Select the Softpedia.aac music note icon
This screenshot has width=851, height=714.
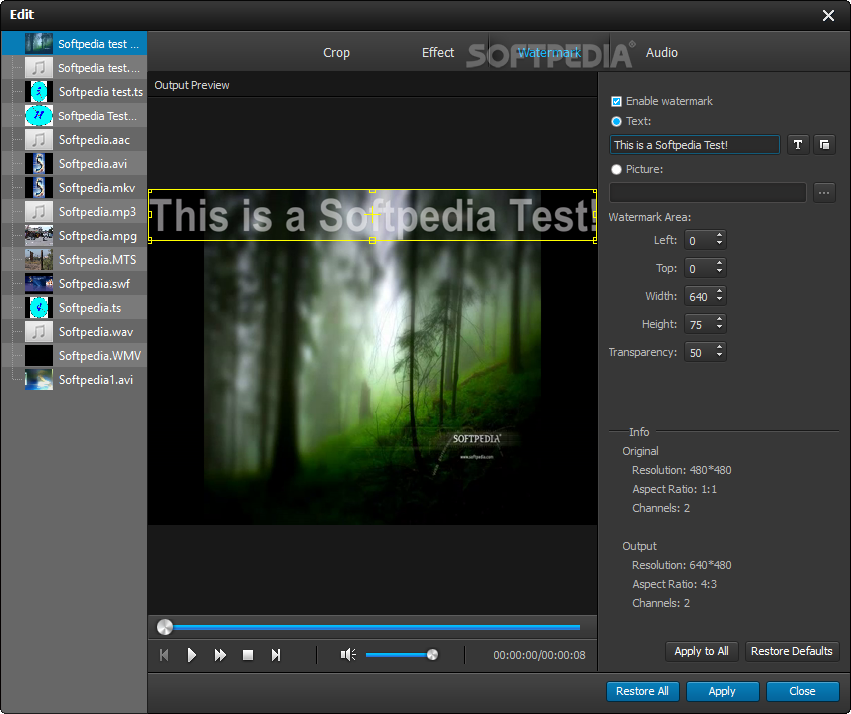39,139
